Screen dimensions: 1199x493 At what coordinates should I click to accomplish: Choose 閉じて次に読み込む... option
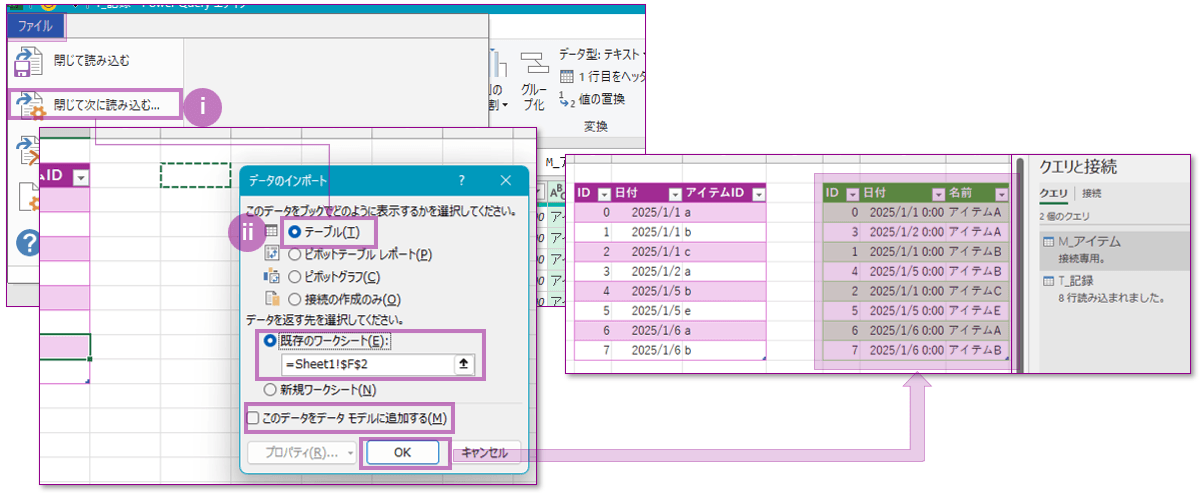[106, 103]
